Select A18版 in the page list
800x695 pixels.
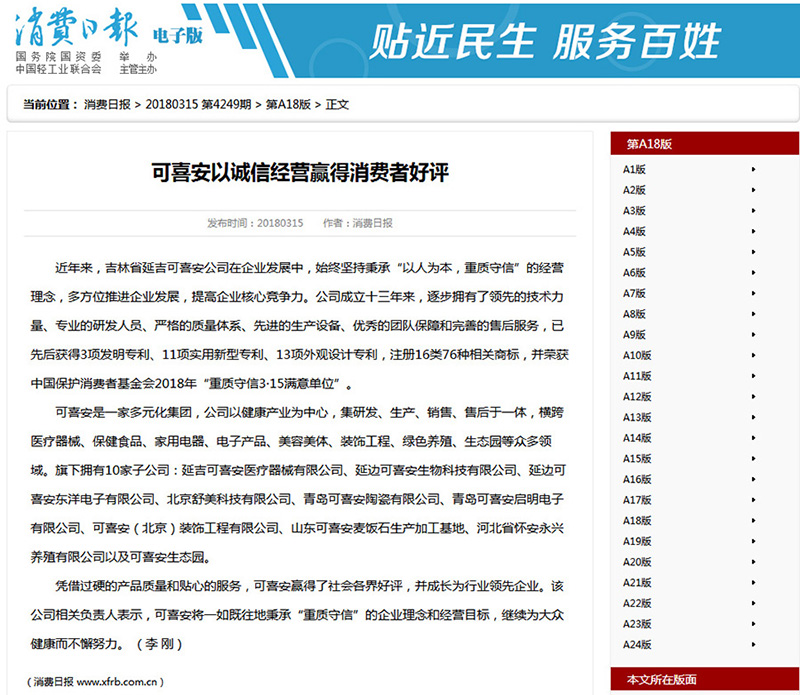(x=637, y=521)
